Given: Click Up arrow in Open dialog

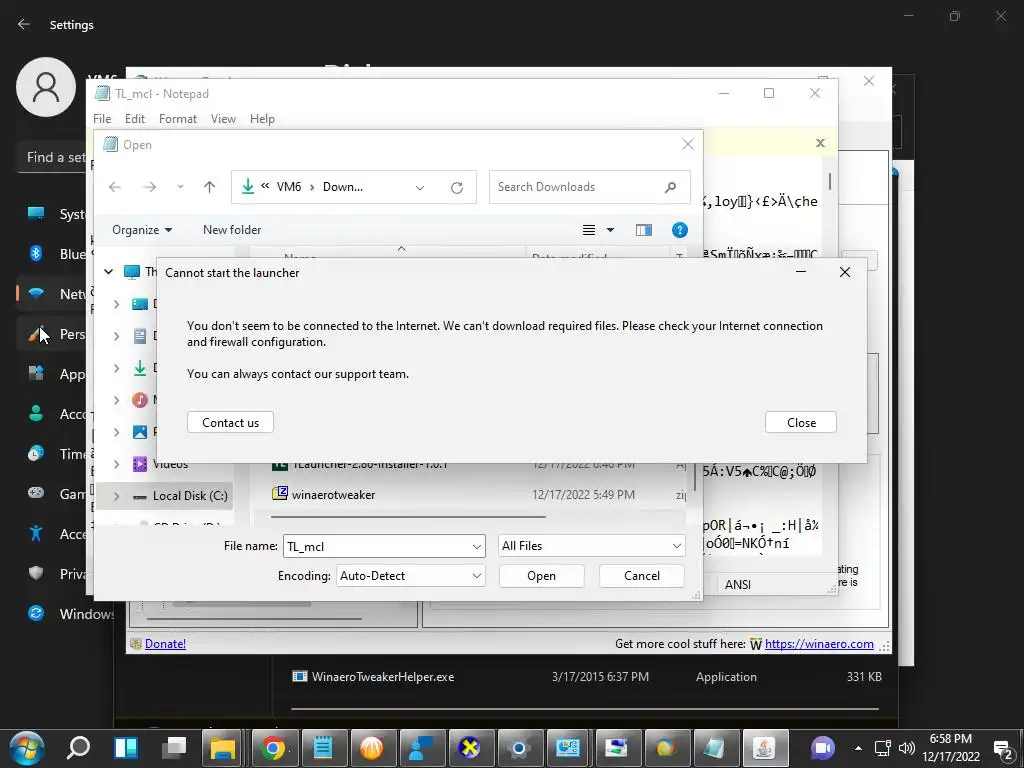Looking at the screenshot, I should point(209,187).
